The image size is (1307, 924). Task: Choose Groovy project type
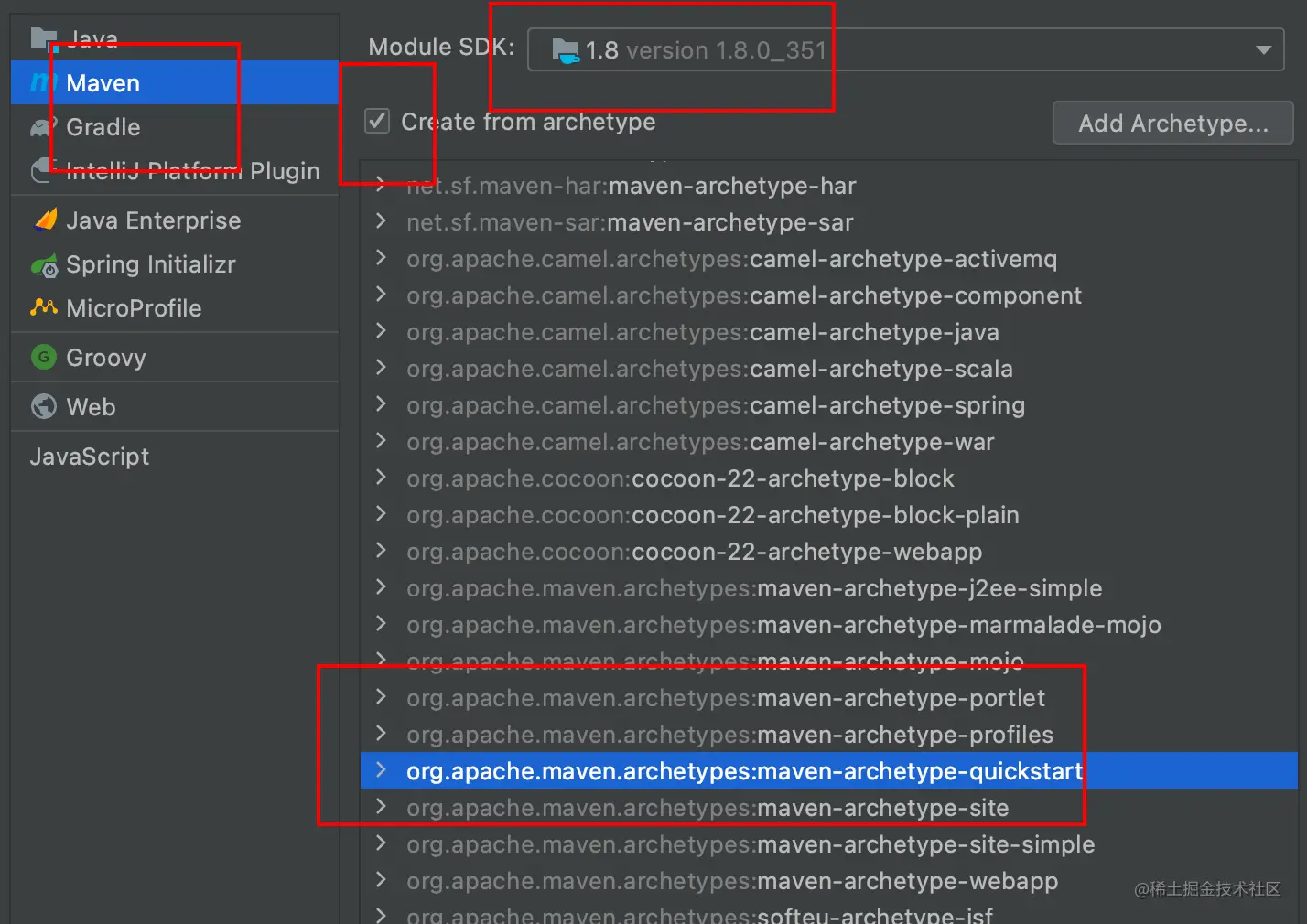point(175,358)
